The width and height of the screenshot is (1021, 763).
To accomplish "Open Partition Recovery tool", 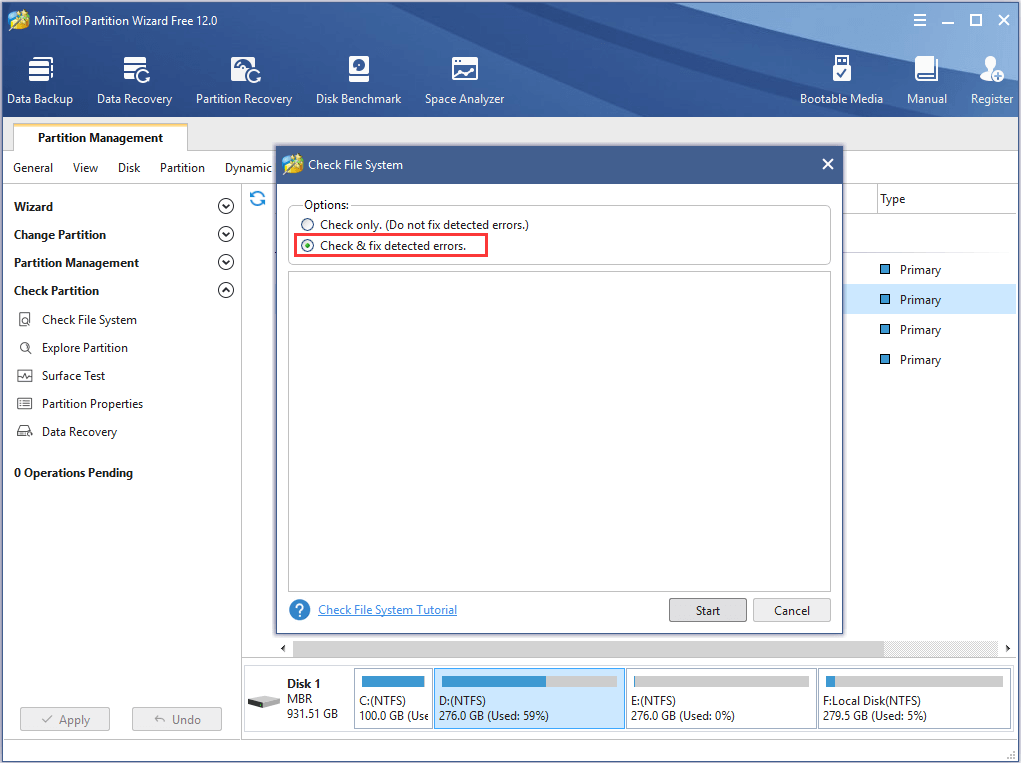I will (244, 81).
